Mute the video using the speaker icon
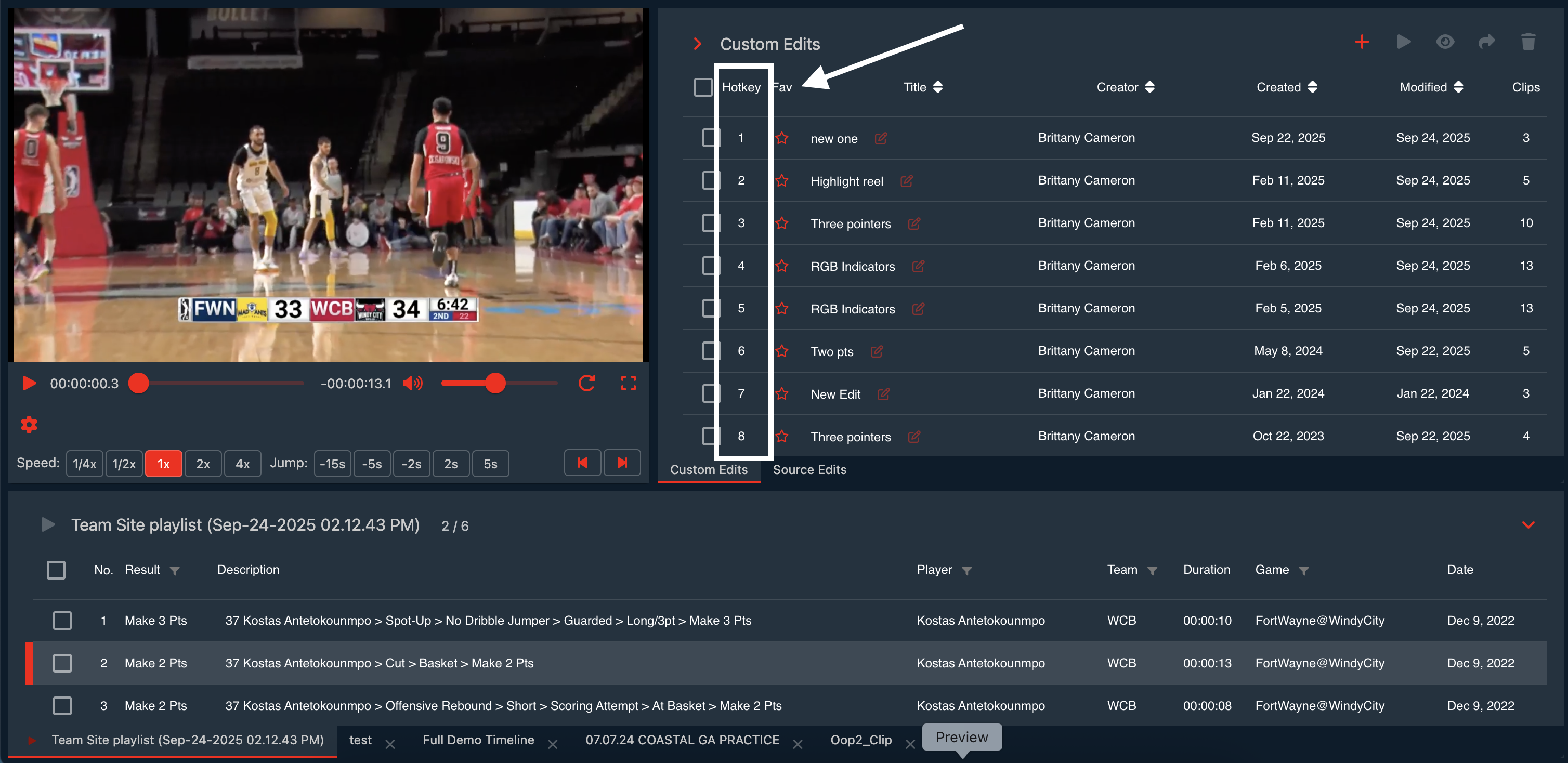 pos(412,384)
